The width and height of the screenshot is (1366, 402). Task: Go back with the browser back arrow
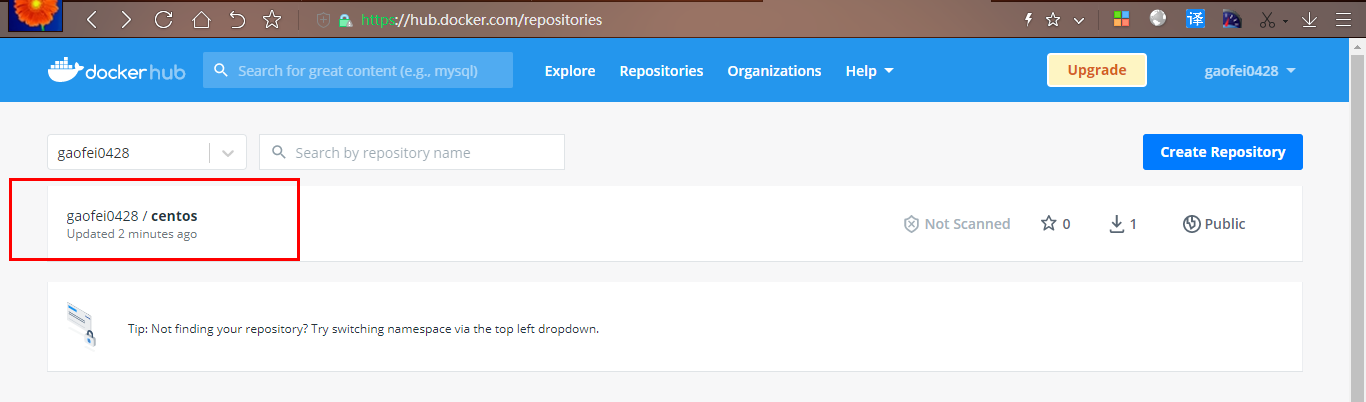point(91,19)
